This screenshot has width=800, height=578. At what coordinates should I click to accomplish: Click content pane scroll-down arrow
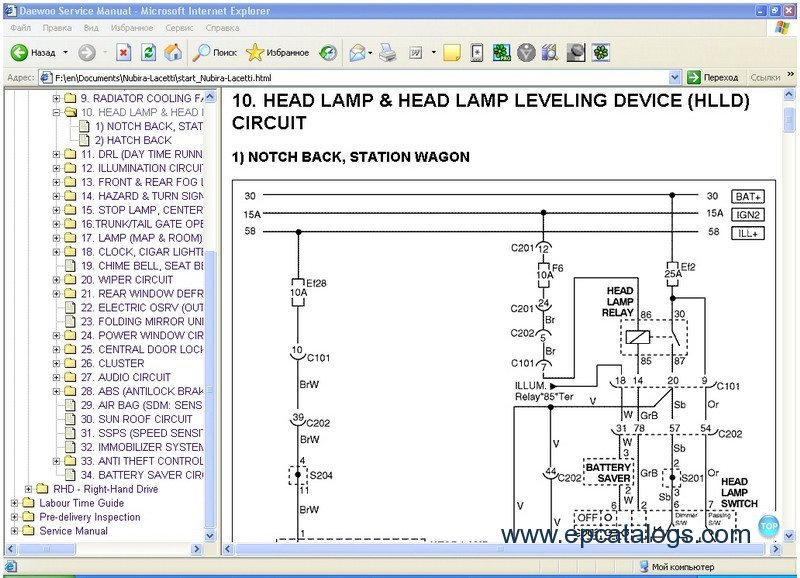tap(789, 536)
